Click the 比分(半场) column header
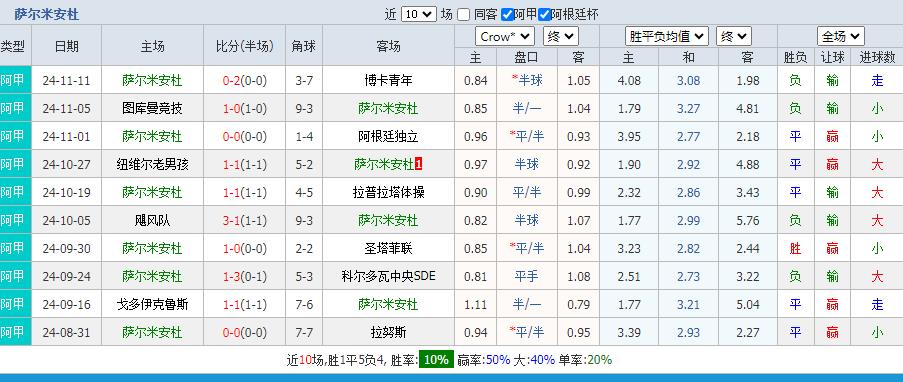Screen dimensions: 903x382 coord(245,46)
